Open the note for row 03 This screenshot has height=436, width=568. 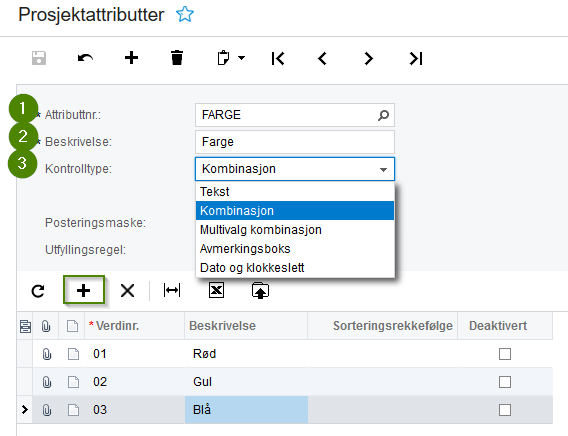click(74, 410)
